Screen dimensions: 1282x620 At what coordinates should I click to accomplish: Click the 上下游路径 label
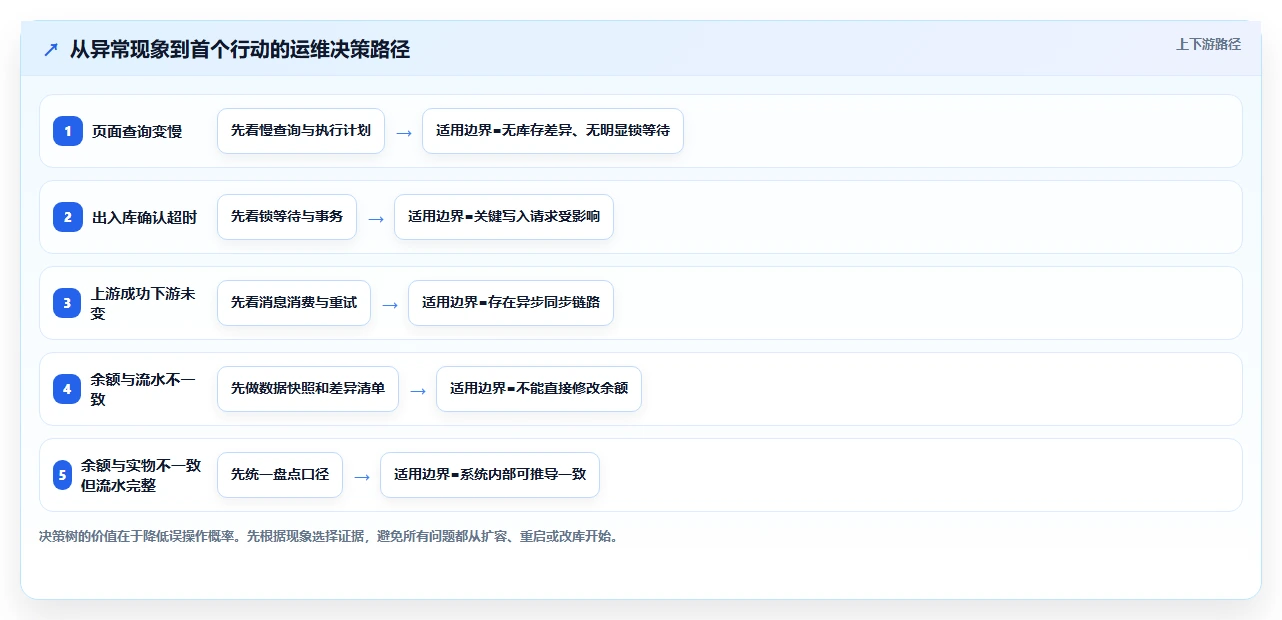pyautogui.click(x=1208, y=44)
